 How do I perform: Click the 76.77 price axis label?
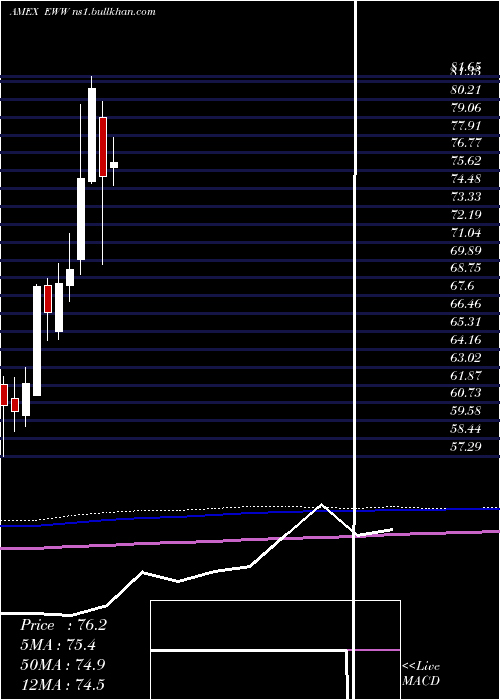point(466,143)
